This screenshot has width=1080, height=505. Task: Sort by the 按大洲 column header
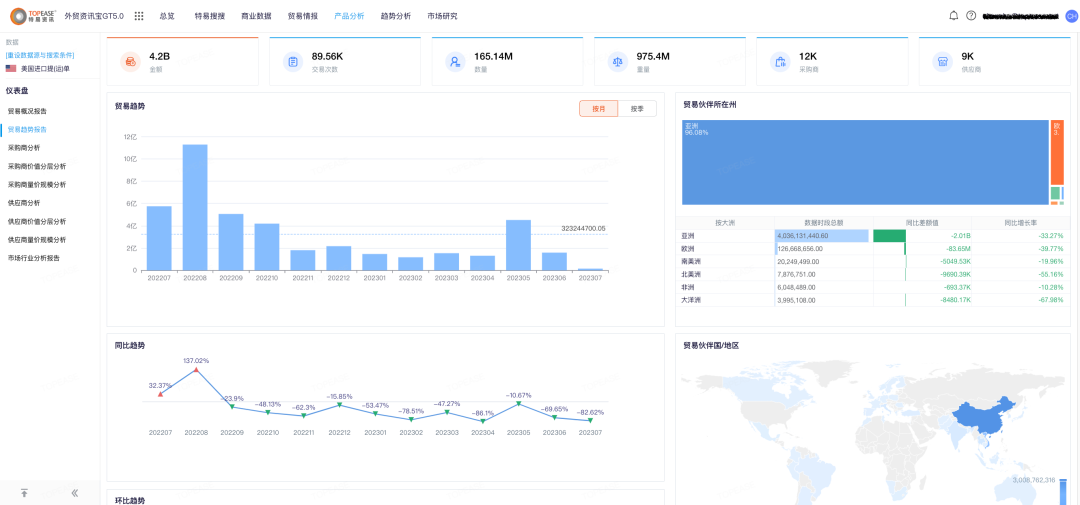(725, 223)
